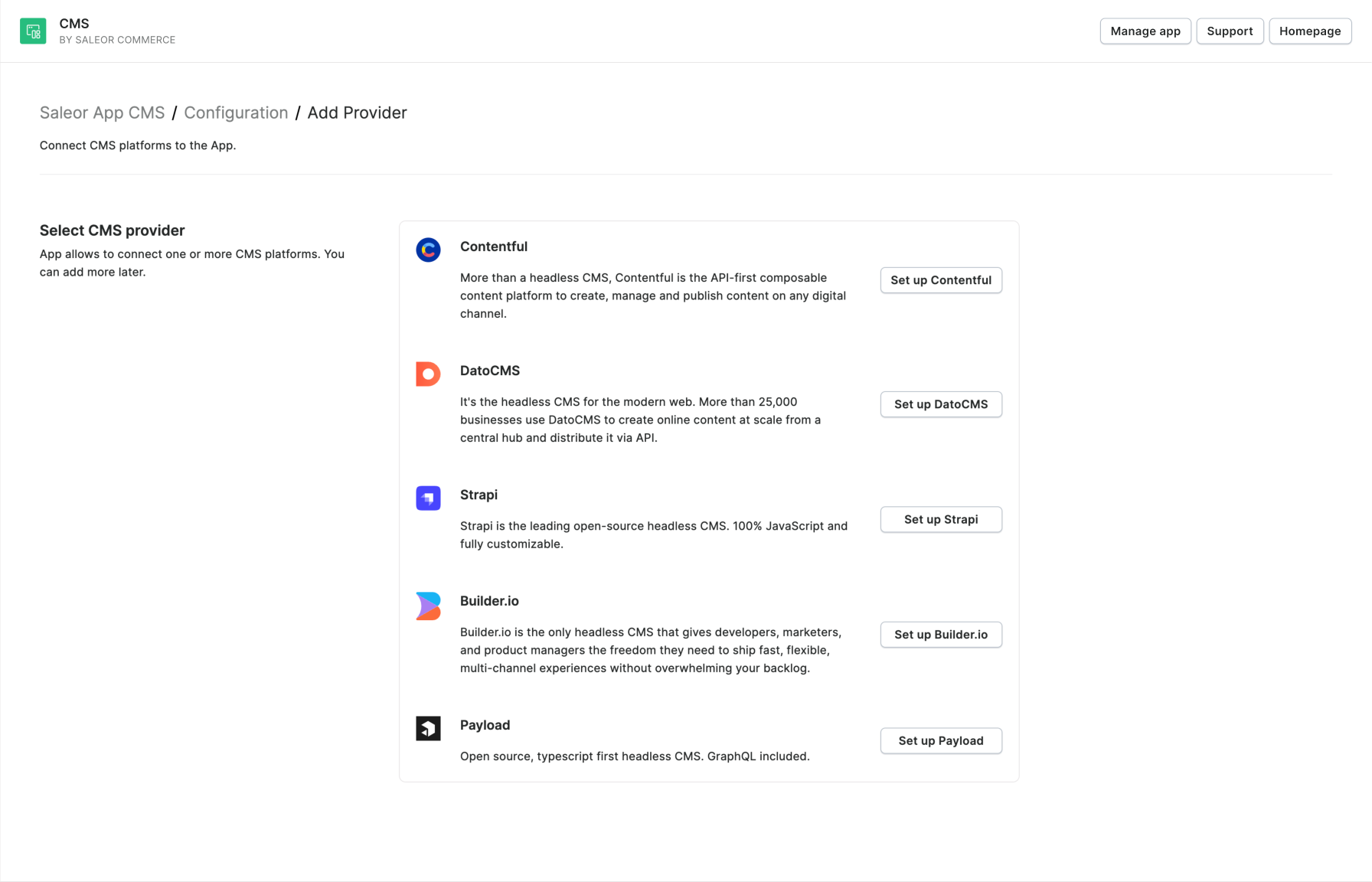The height and width of the screenshot is (882, 1372).
Task: Click the Strapi logo icon
Action: (428, 498)
